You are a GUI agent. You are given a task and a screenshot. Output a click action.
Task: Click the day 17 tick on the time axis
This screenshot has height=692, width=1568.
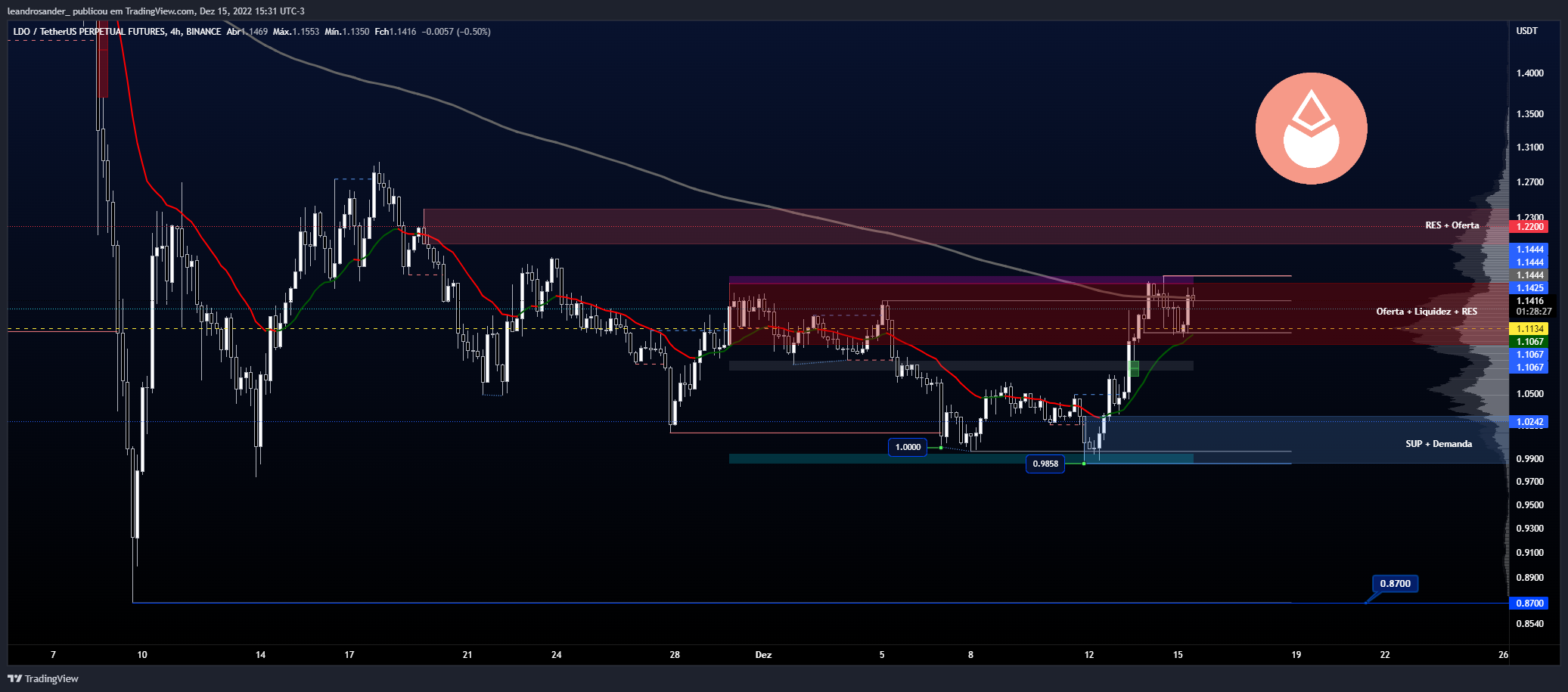pos(349,655)
